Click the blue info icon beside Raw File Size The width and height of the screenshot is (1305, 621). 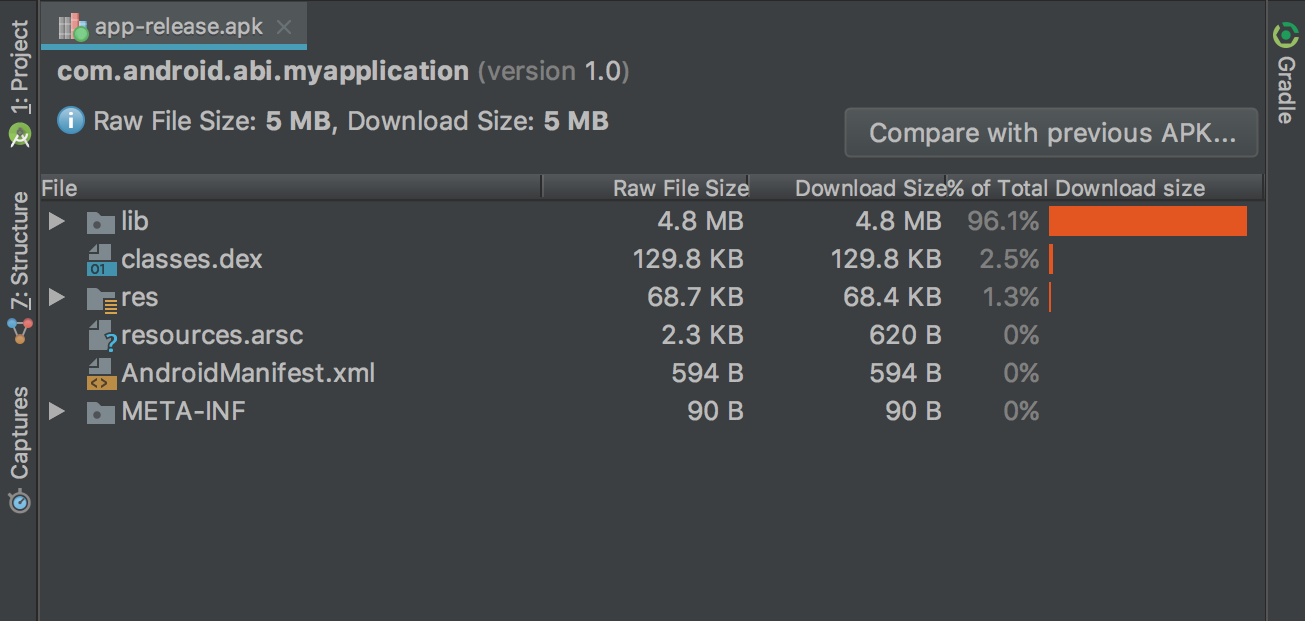[x=71, y=122]
